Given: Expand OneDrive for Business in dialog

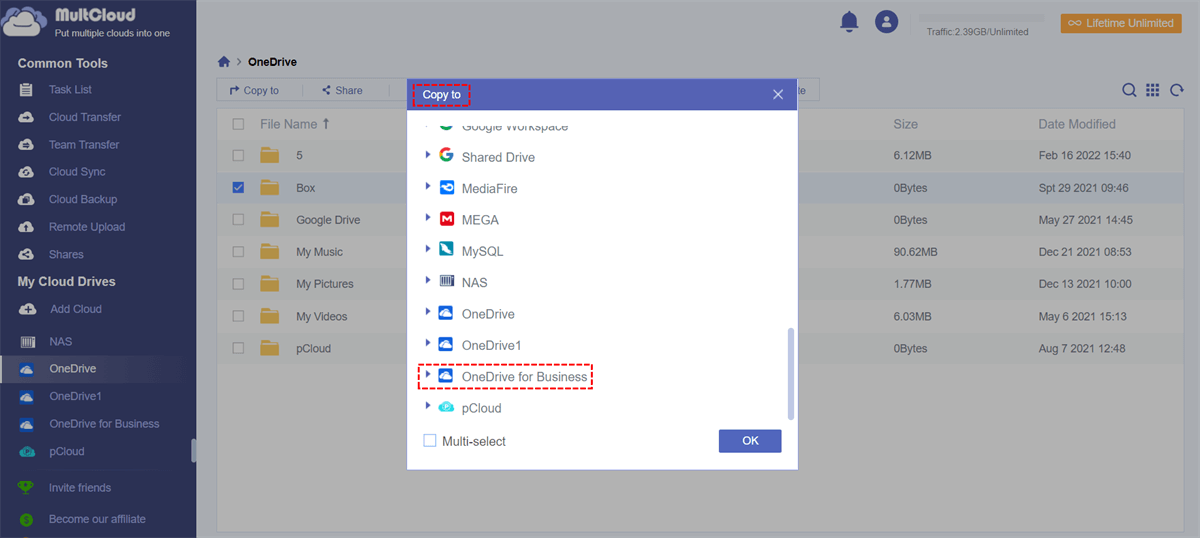Looking at the screenshot, I should tap(428, 374).
